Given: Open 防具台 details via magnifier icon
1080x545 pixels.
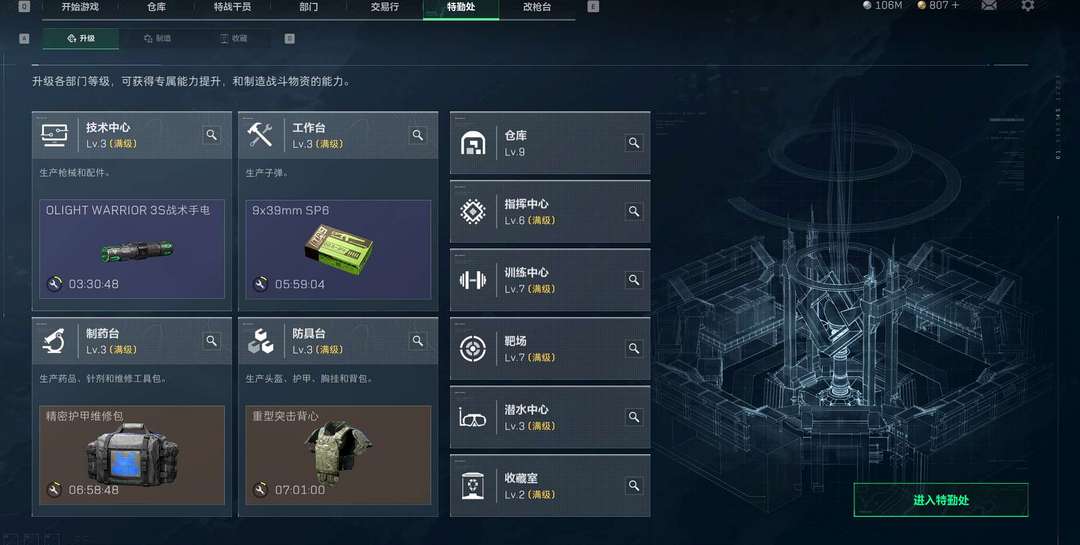Looking at the screenshot, I should (417, 340).
